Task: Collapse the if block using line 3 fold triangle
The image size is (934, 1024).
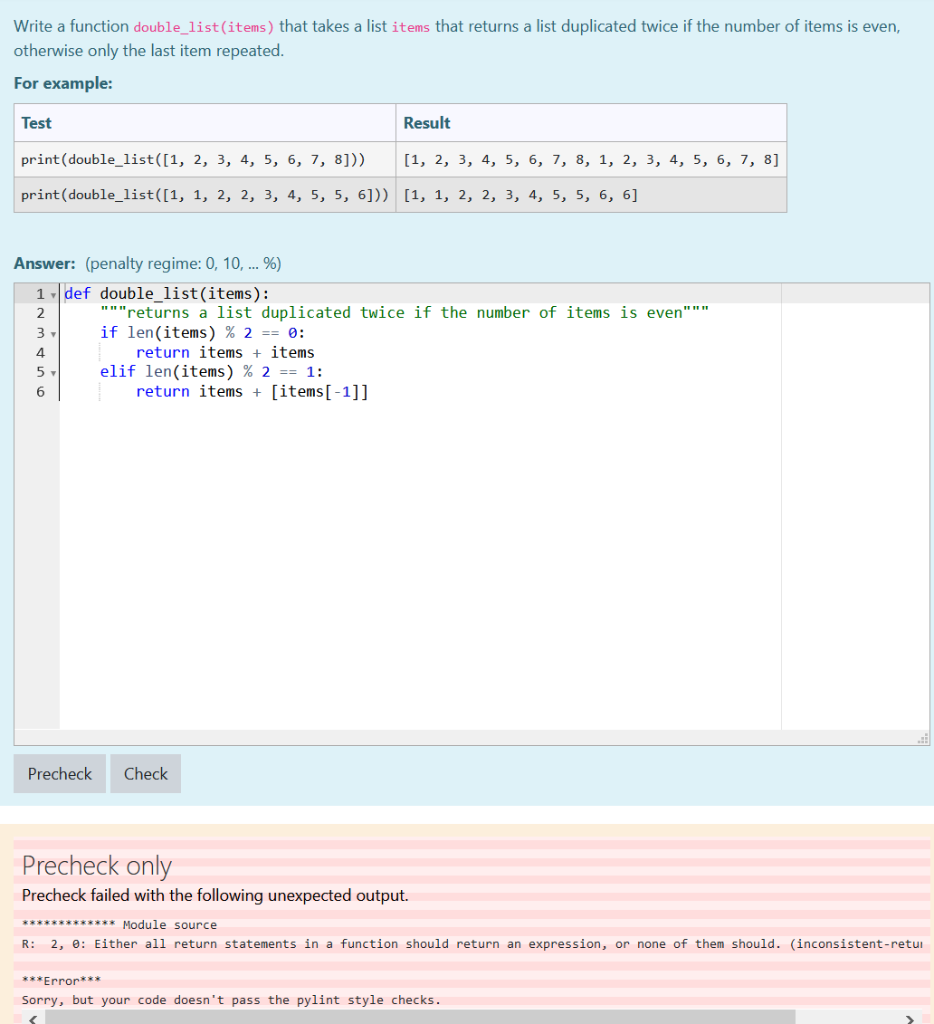Action: (x=52, y=332)
